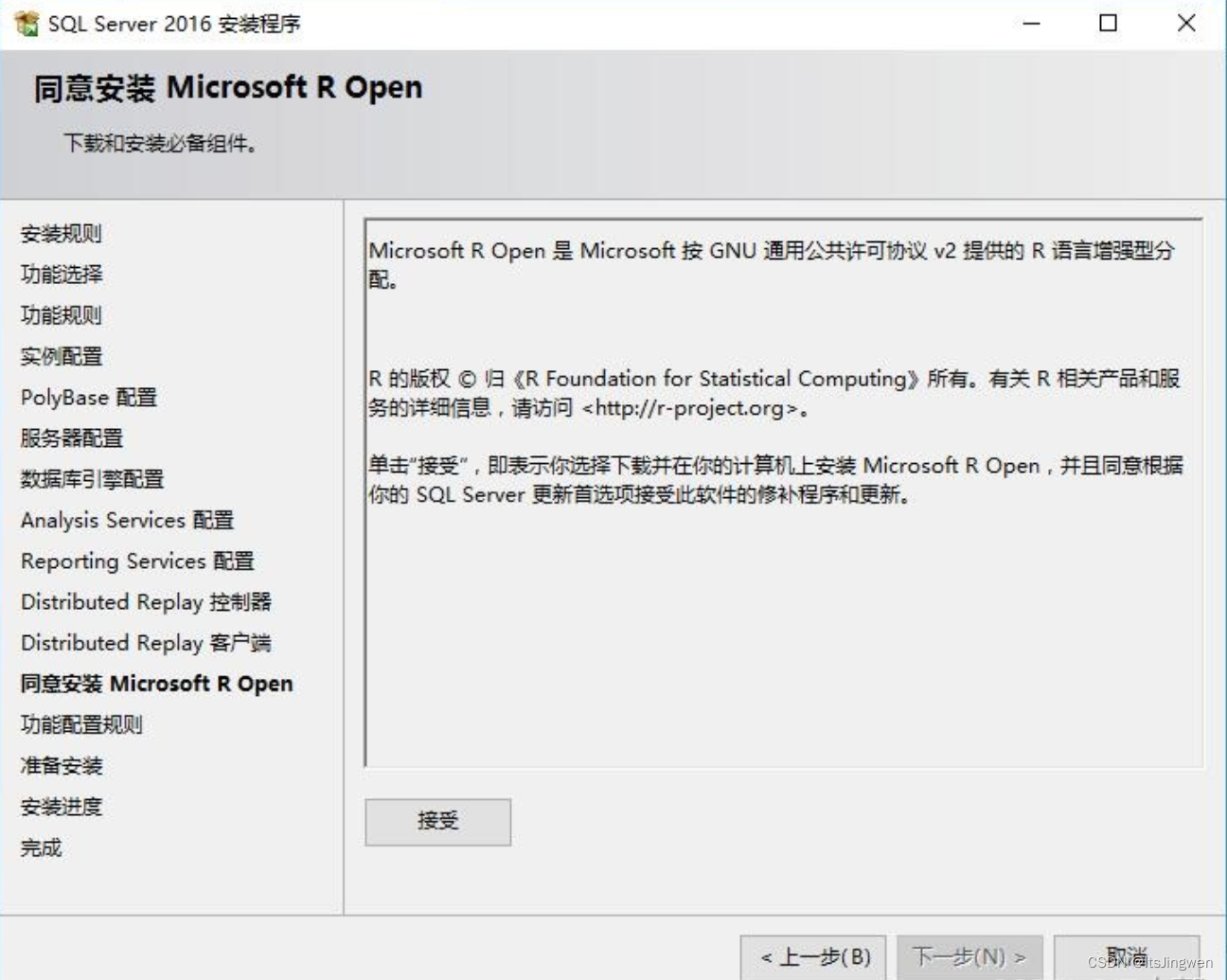Click the 下一步(N) next button

pyautogui.click(x=969, y=957)
